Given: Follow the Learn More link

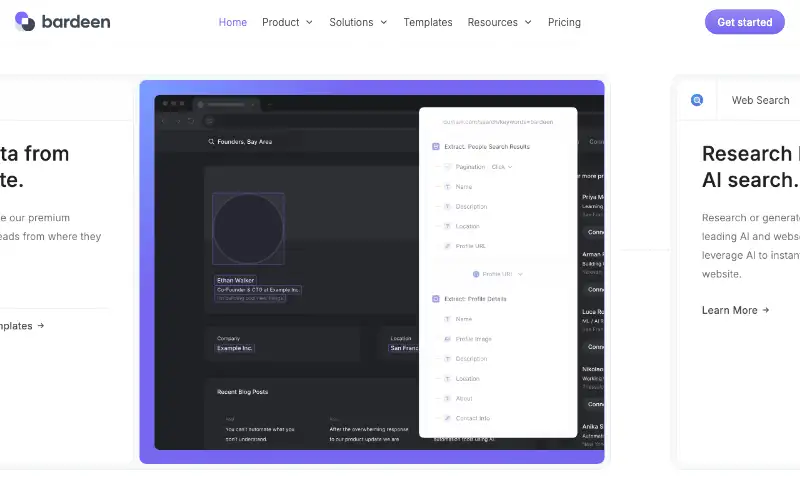Looking at the screenshot, I should pyautogui.click(x=735, y=310).
